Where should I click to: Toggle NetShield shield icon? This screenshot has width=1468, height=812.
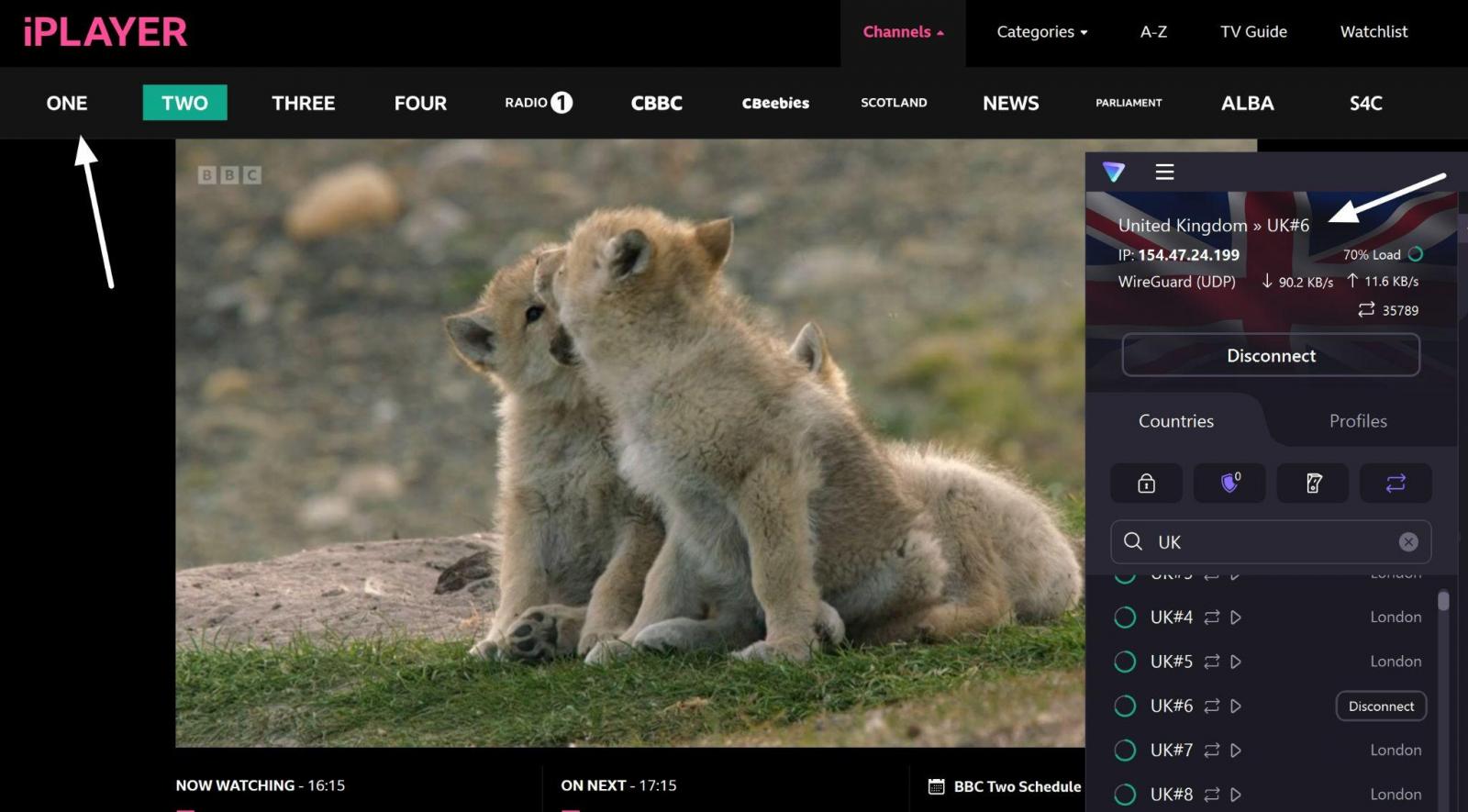click(1229, 484)
